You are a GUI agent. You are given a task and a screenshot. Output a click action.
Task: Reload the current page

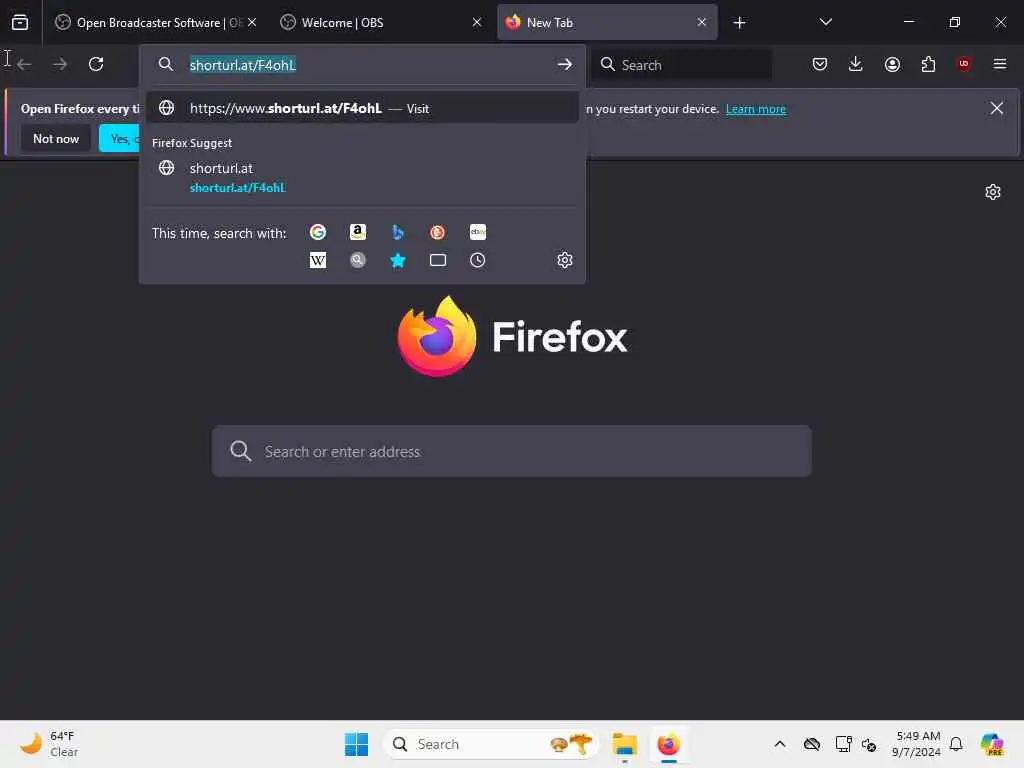tap(96, 64)
